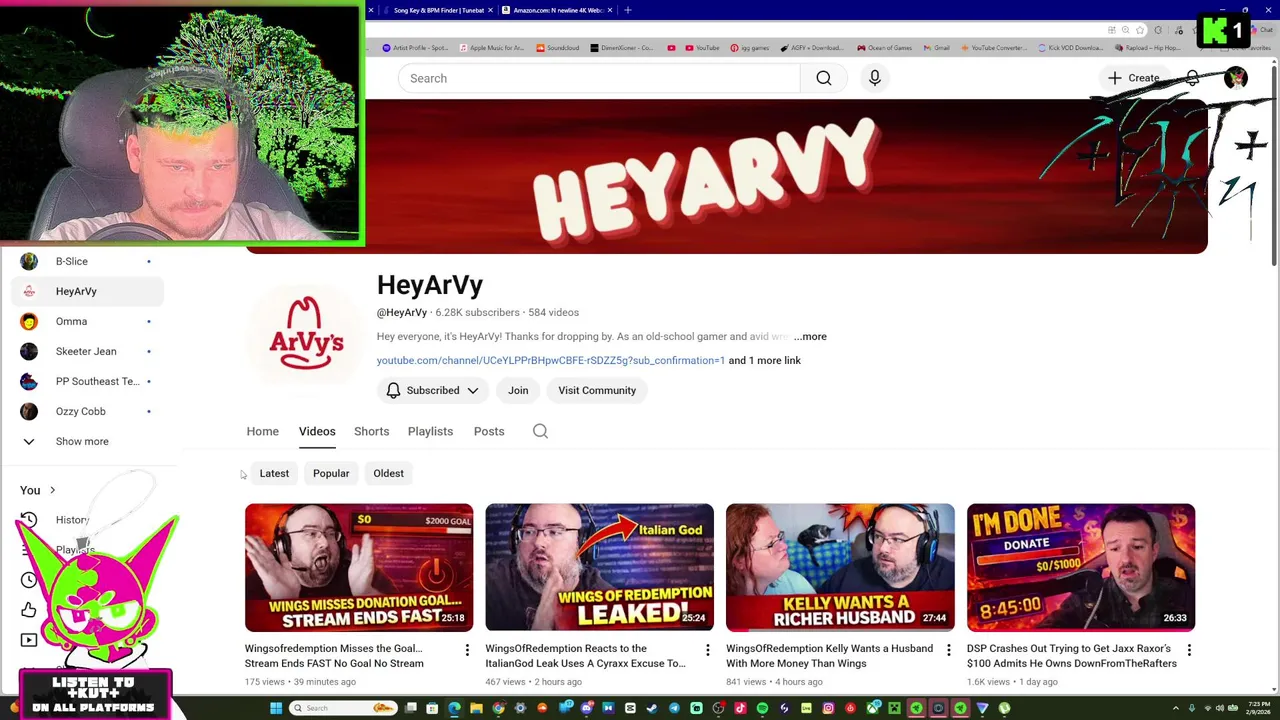Open the Soundcloud bookmark
Screen dimensions: 1280x720
click(558, 48)
